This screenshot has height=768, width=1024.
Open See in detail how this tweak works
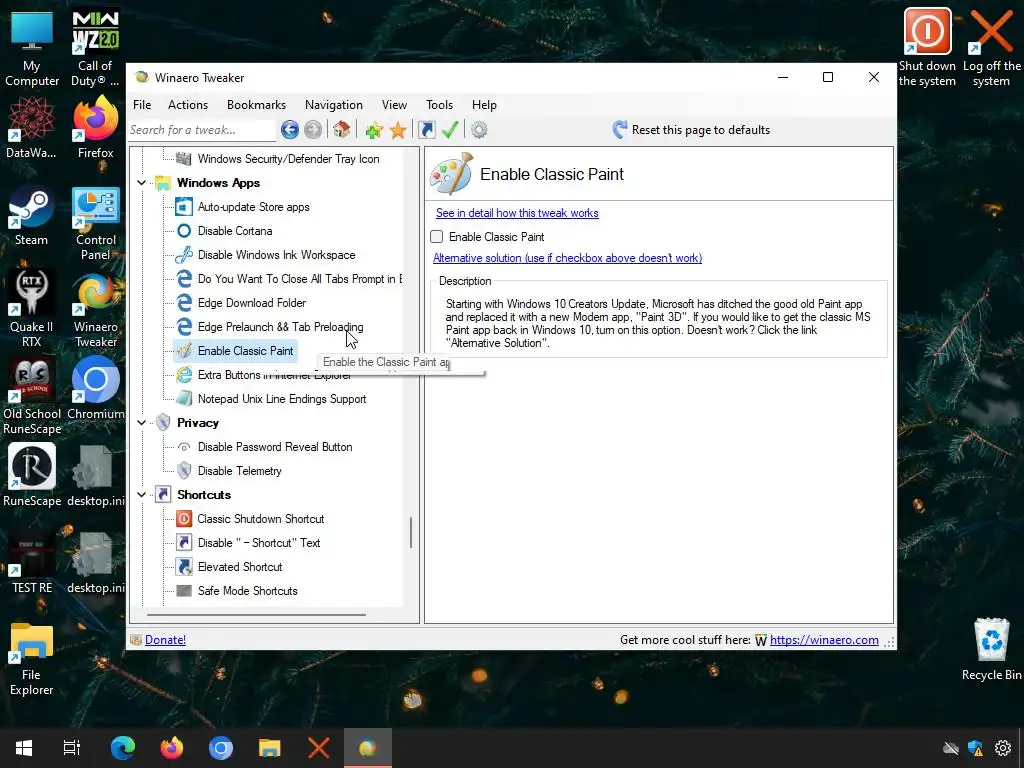point(517,213)
